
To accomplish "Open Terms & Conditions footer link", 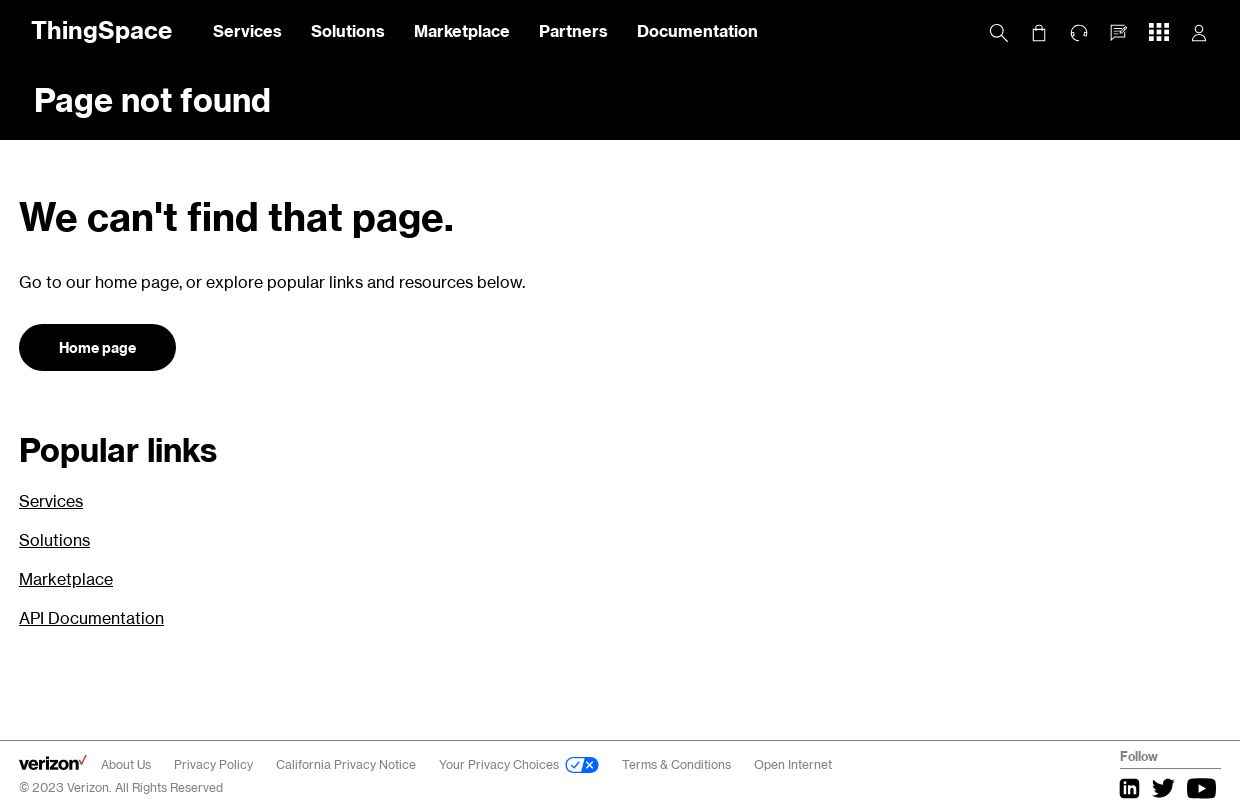I will (x=676, y=765).
